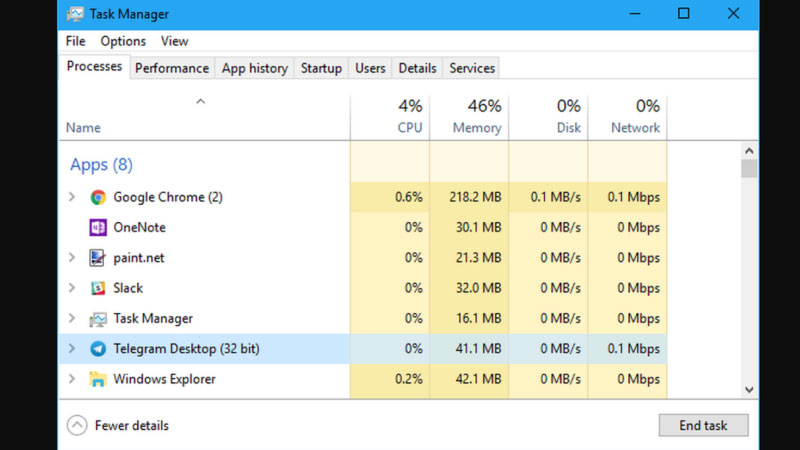Click the 30.1 MB OneNote memory value

[x=479, y=227]
